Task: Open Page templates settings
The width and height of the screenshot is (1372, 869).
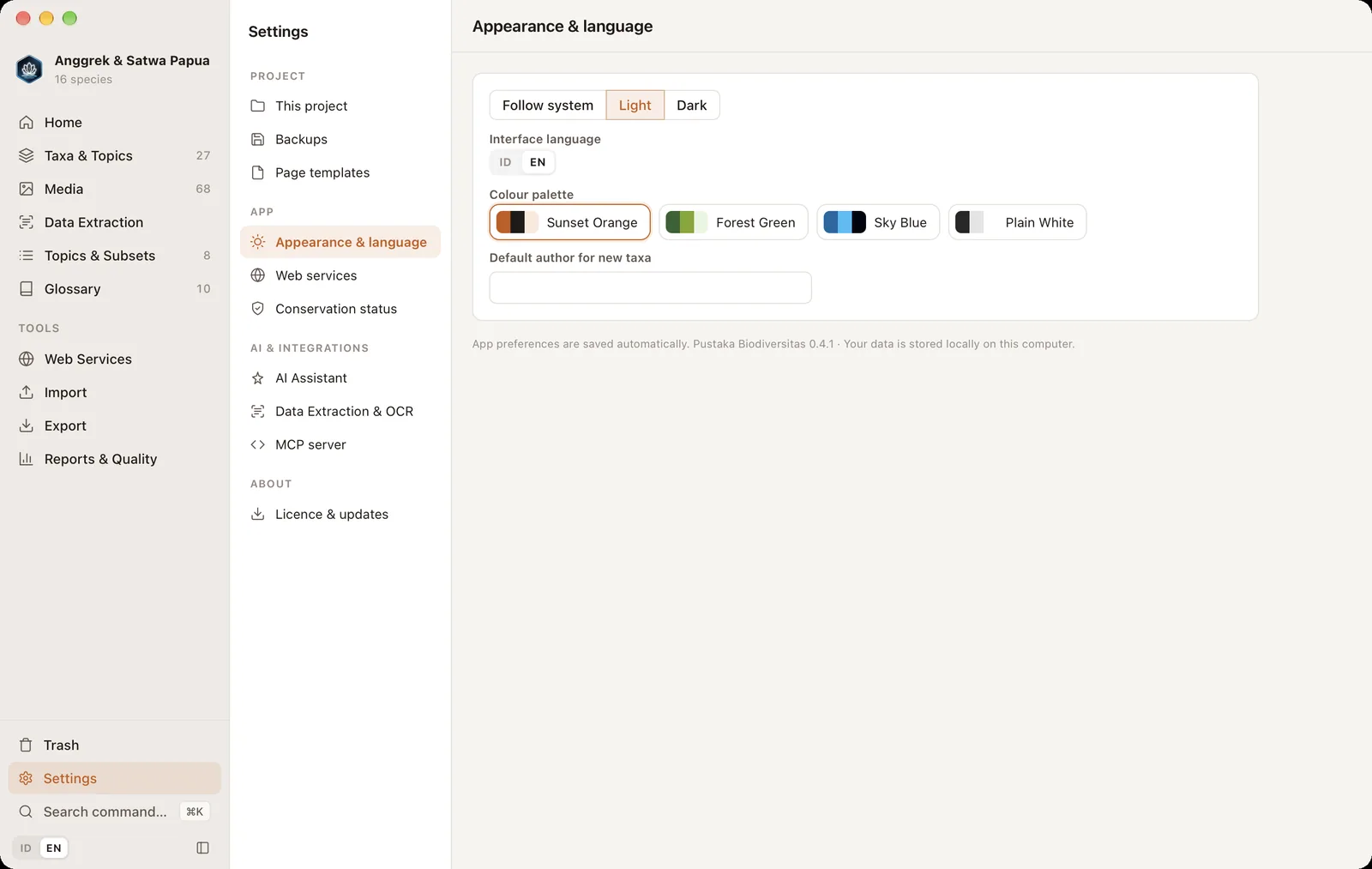Action: (x=340, y=172)
